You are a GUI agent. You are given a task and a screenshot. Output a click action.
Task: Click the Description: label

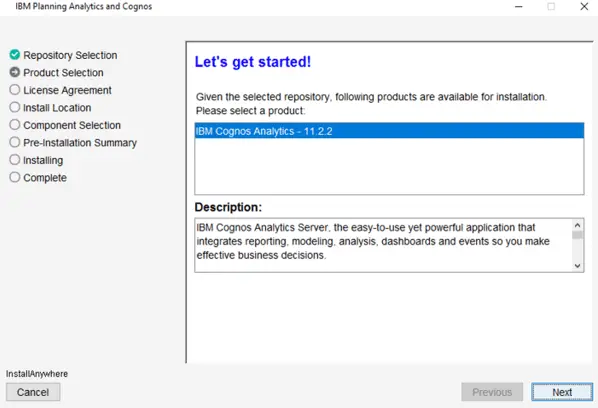(x=228, y=207)
